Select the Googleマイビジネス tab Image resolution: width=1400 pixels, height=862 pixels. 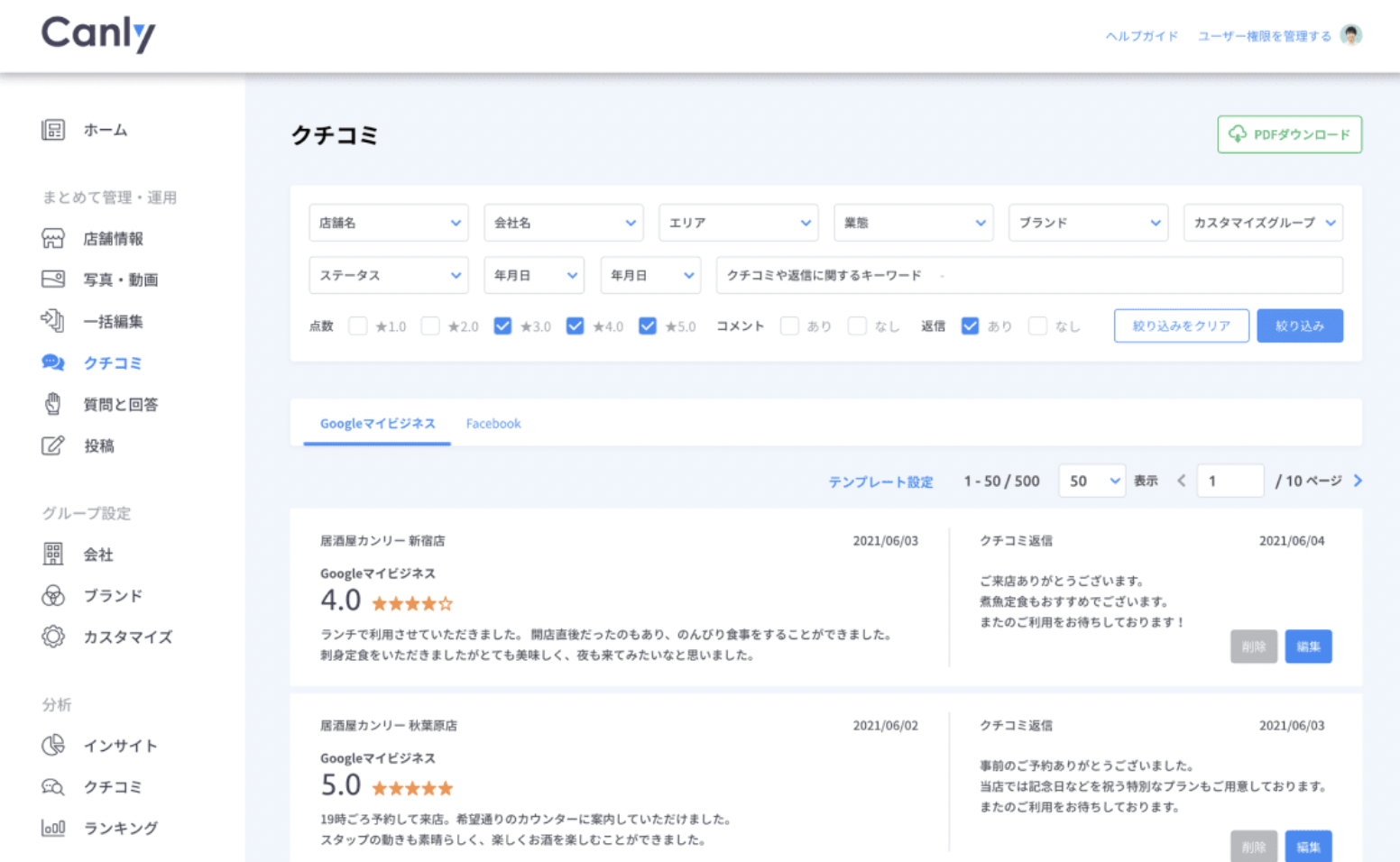pos(377,424)
